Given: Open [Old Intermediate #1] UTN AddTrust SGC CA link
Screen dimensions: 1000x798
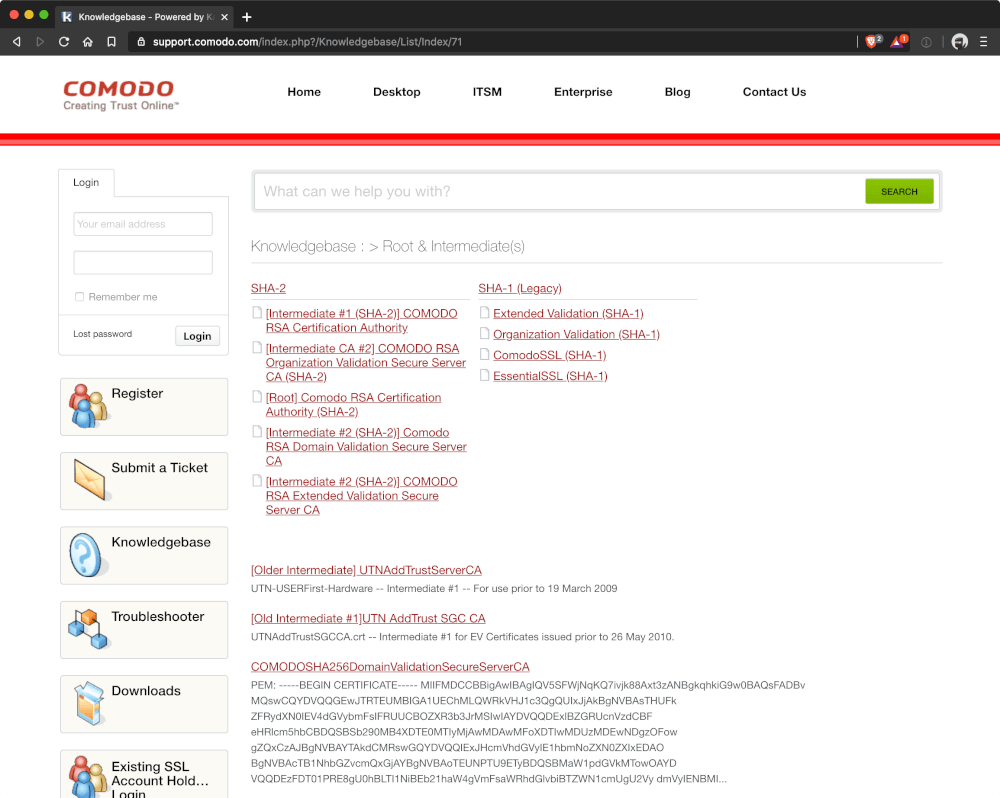Looking at the screenshot, I should pos(368,618).
